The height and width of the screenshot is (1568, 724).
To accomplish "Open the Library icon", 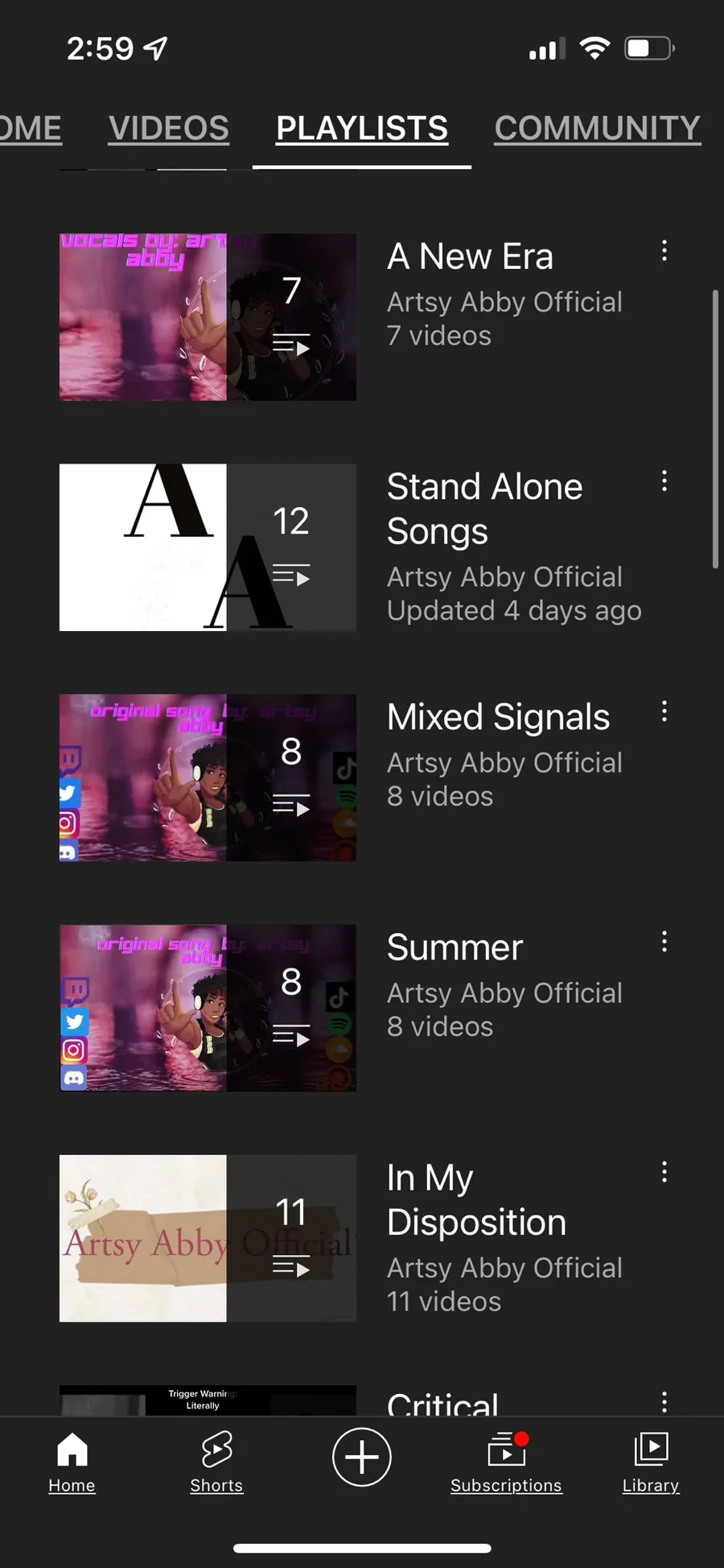I will (651, 1462).
